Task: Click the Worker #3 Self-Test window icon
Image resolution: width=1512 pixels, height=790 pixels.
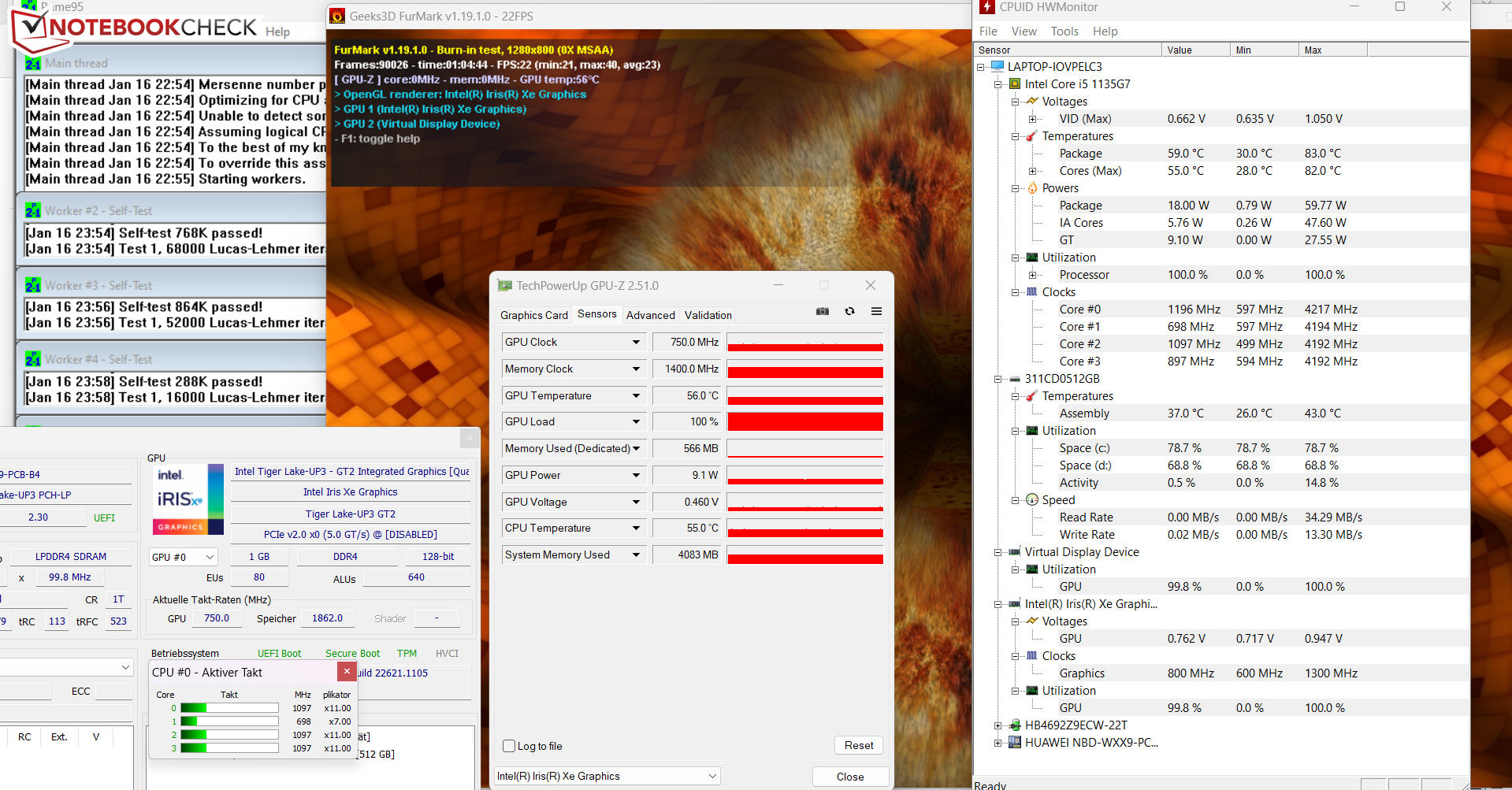Action: (x=33, y=285)
